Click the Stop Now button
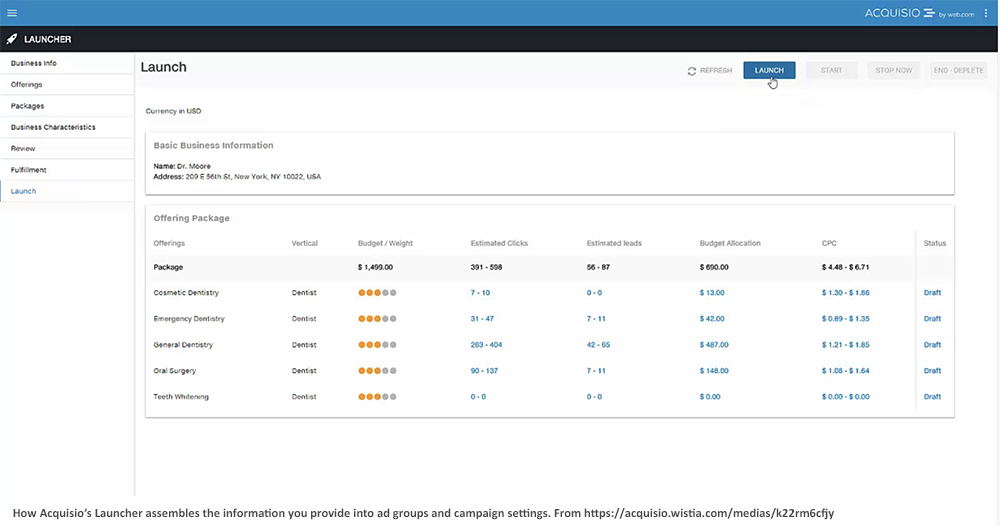Screen dimensions: 1000x526 pyautogui.click(x=893, y=71)
